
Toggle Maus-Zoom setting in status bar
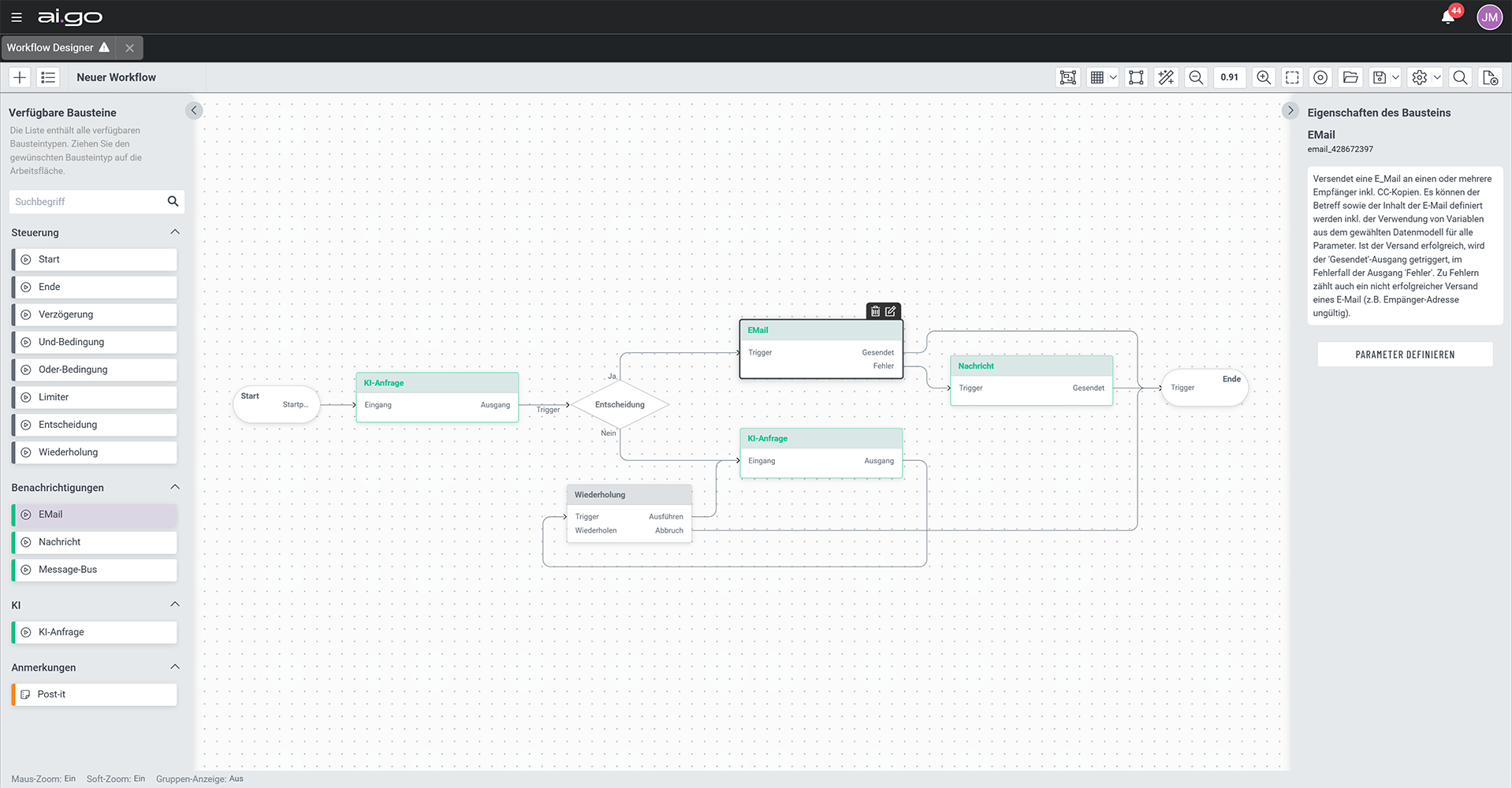(43, 779)
